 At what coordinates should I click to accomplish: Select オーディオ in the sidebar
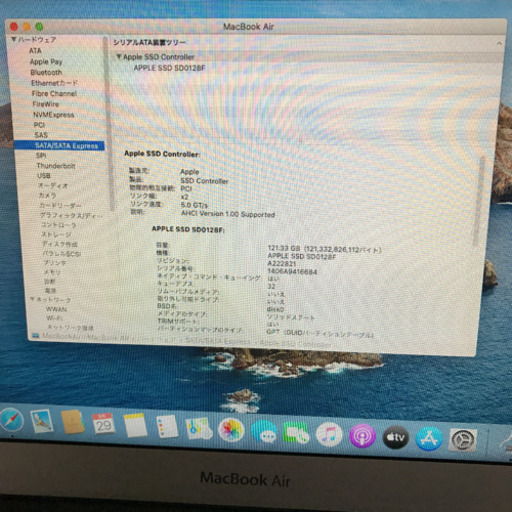click(53, 185)
